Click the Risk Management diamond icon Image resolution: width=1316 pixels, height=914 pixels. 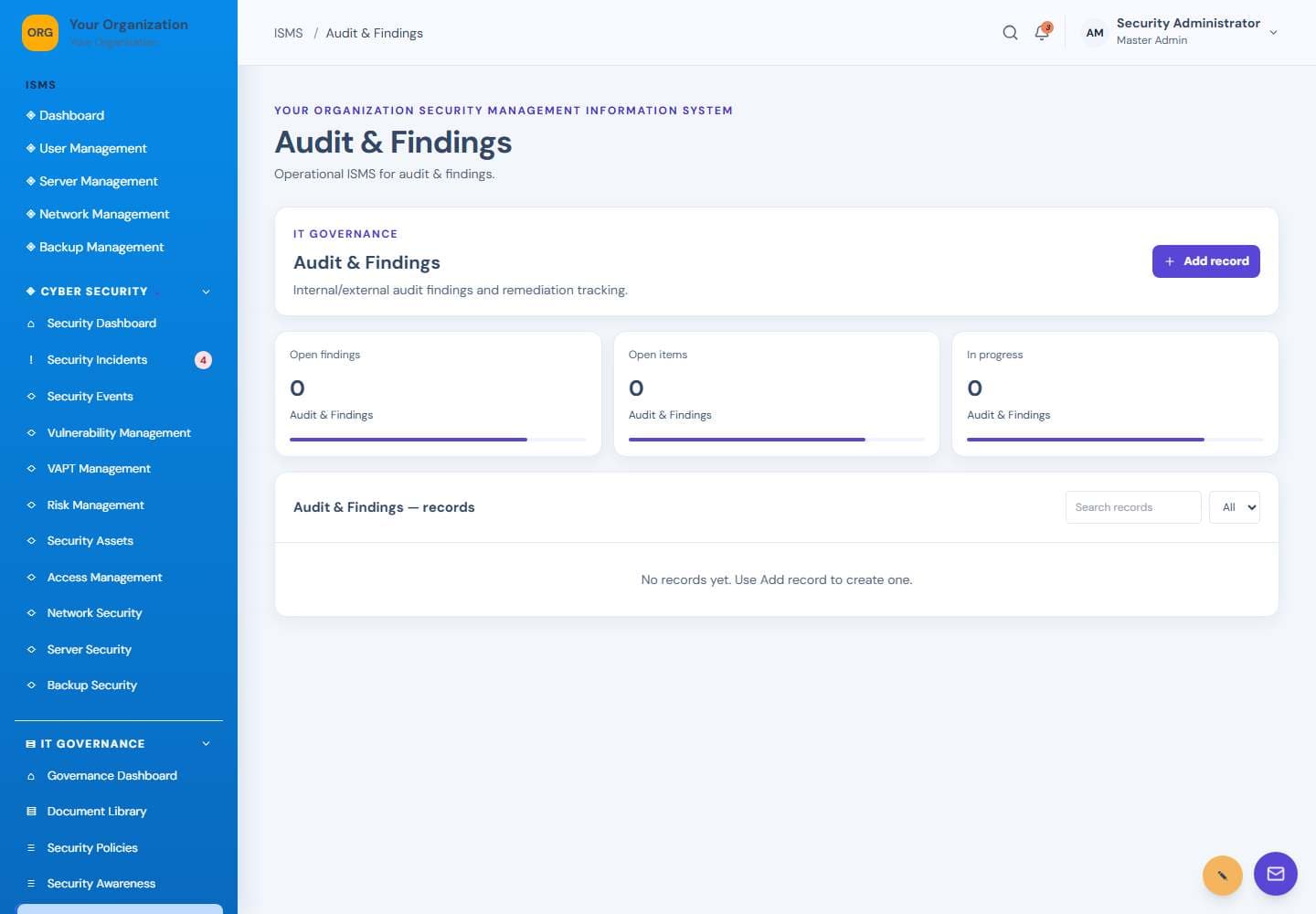pyautogui.click(x=31, y=505)
